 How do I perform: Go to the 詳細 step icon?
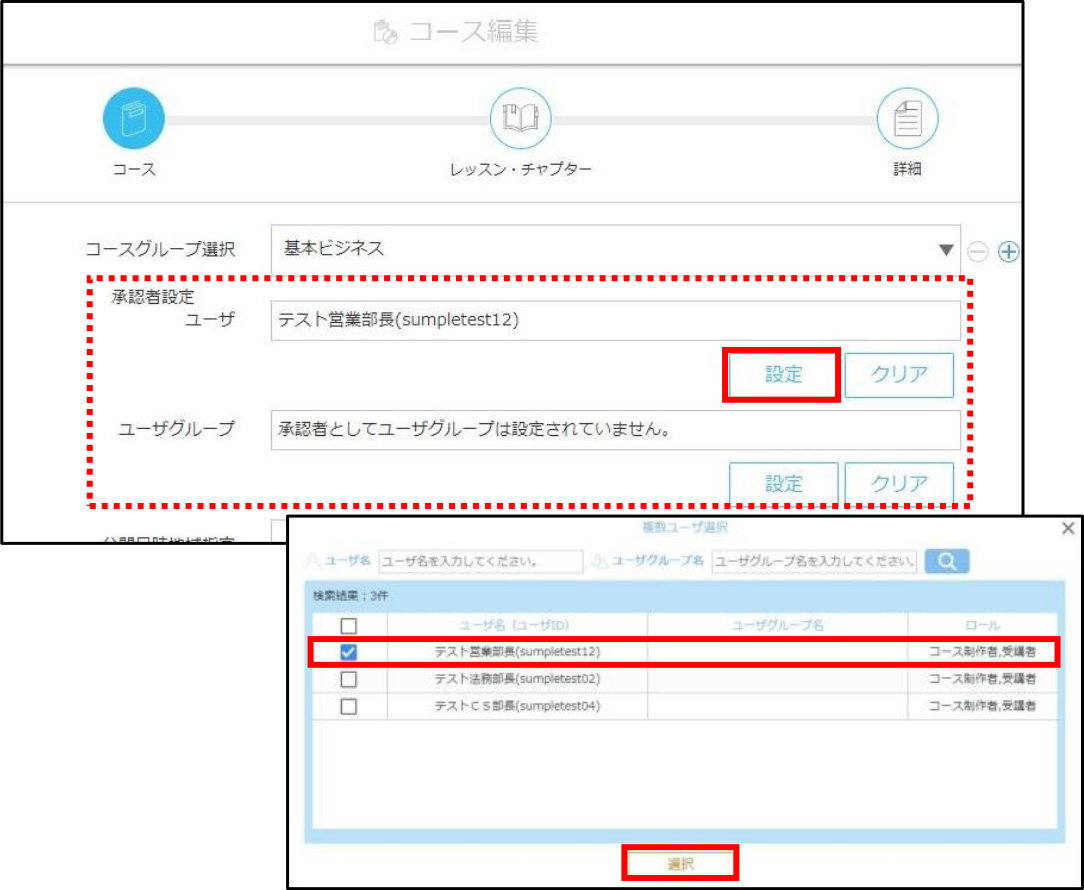[907, 118]
